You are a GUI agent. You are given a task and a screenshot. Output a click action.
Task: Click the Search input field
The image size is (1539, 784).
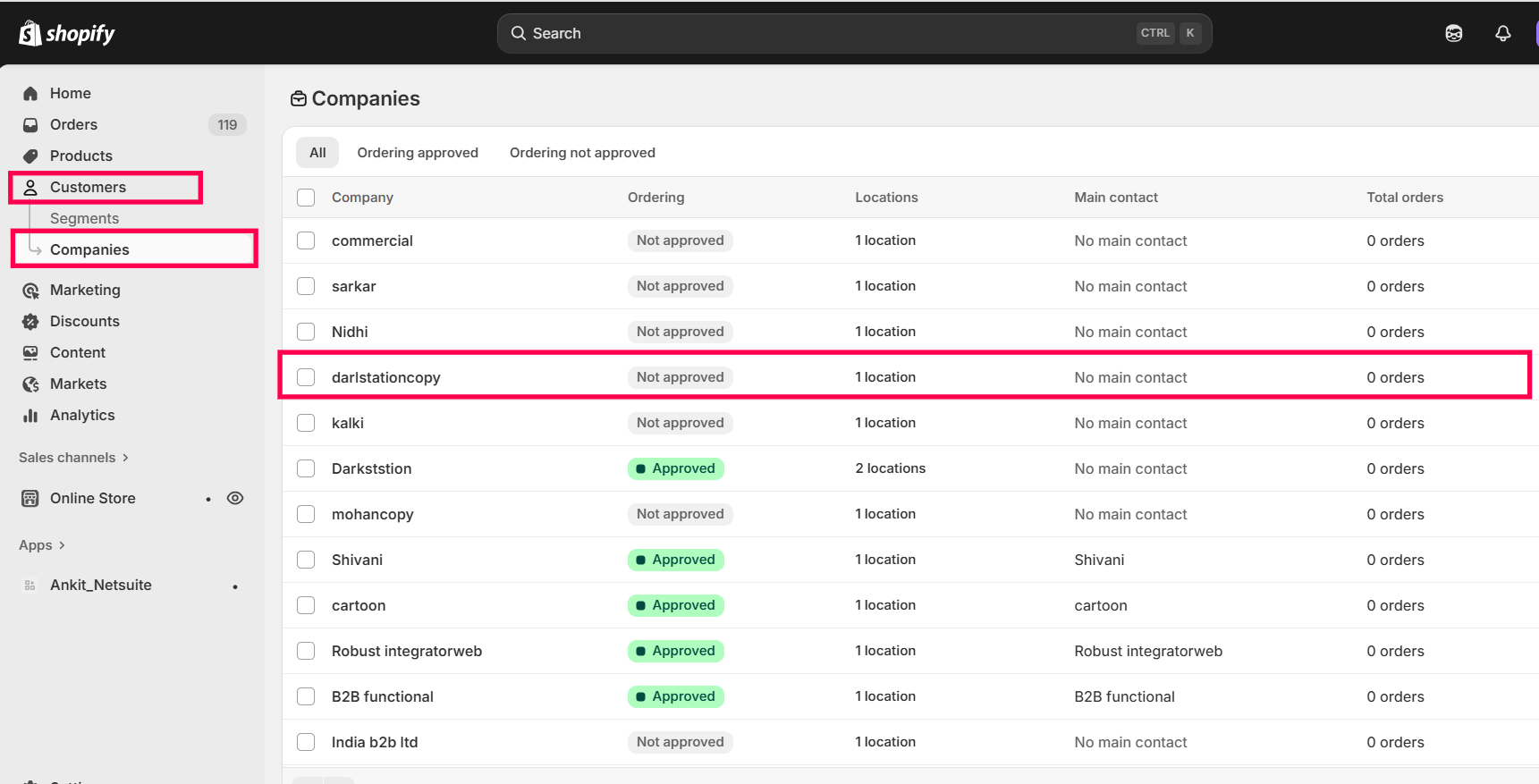point(832,33)
